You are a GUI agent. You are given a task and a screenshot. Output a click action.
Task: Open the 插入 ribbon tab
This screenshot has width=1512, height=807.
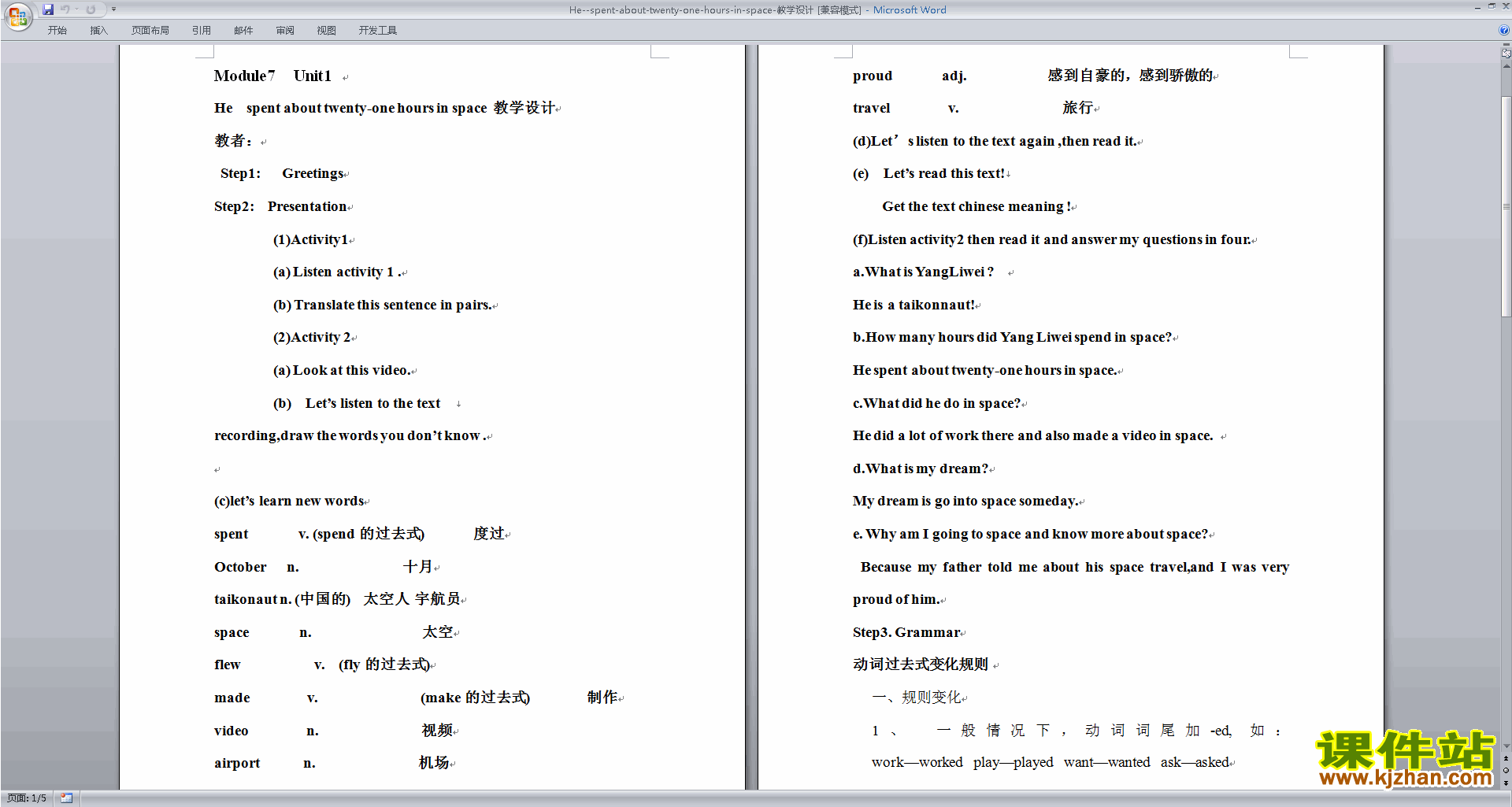(98, 31)
